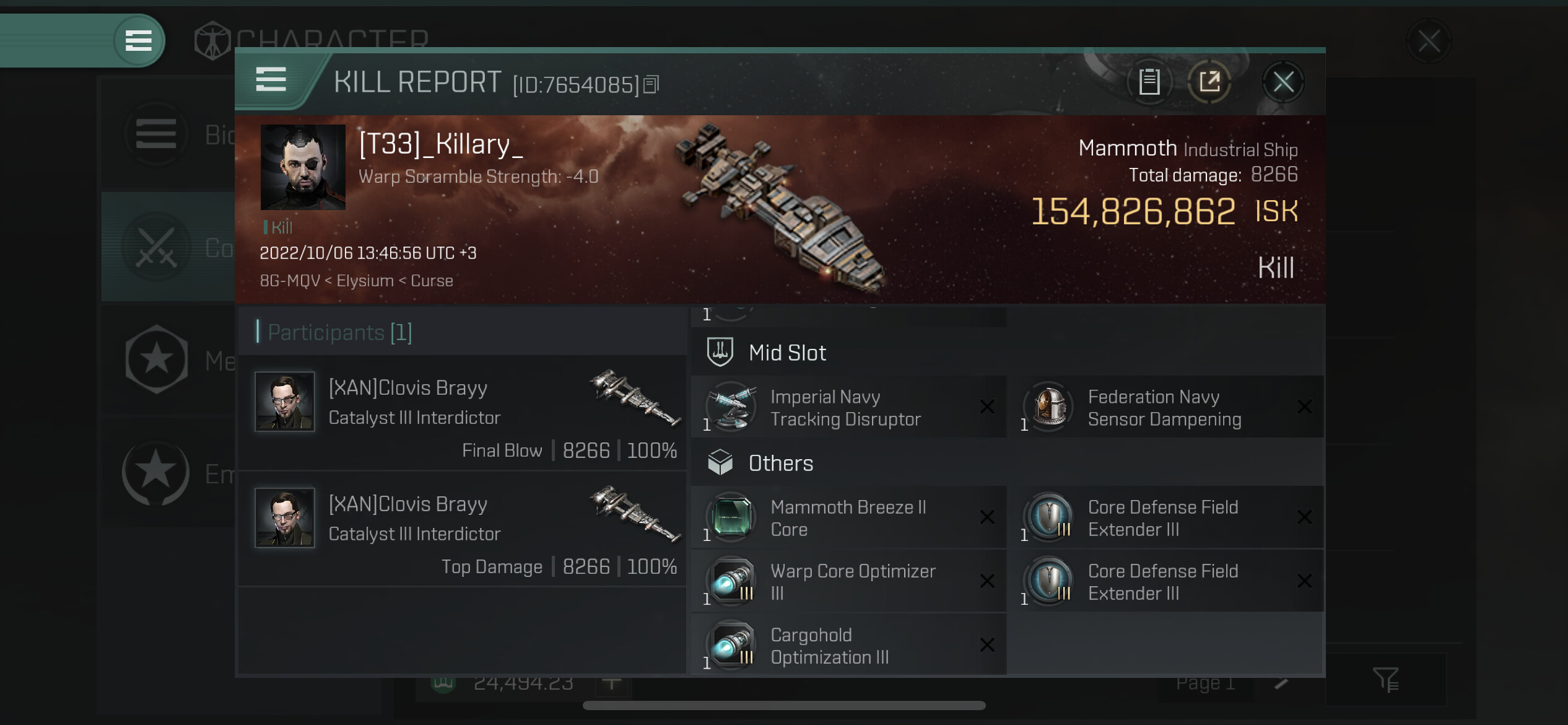Close the Kill Report window

(x=1283, y=82)
